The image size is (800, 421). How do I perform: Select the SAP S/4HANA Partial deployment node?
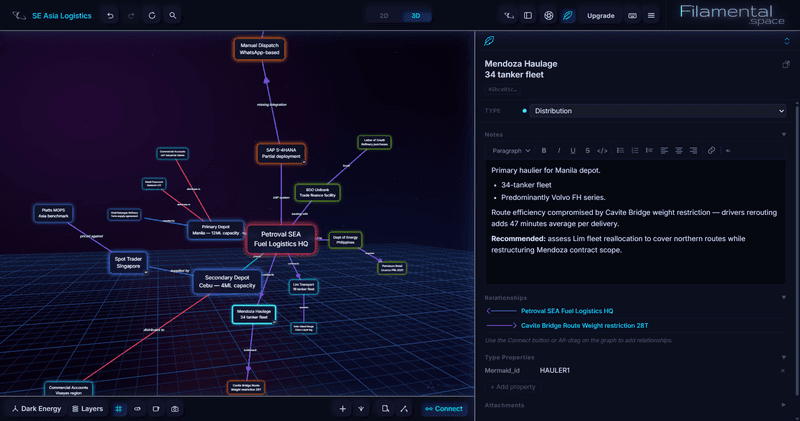(x=281, y=153)
